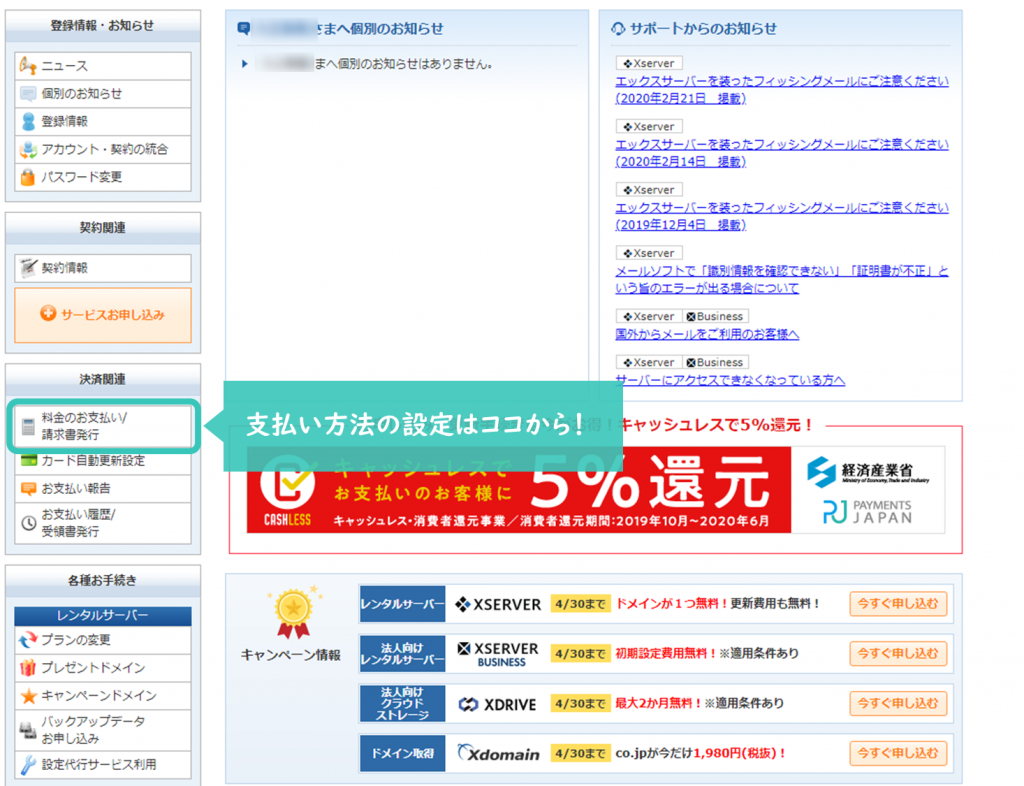Open 個別のお知らせ in the sidebar
Image resolution: width=1024 pixels, height=786 pixels.
[103, 94]
